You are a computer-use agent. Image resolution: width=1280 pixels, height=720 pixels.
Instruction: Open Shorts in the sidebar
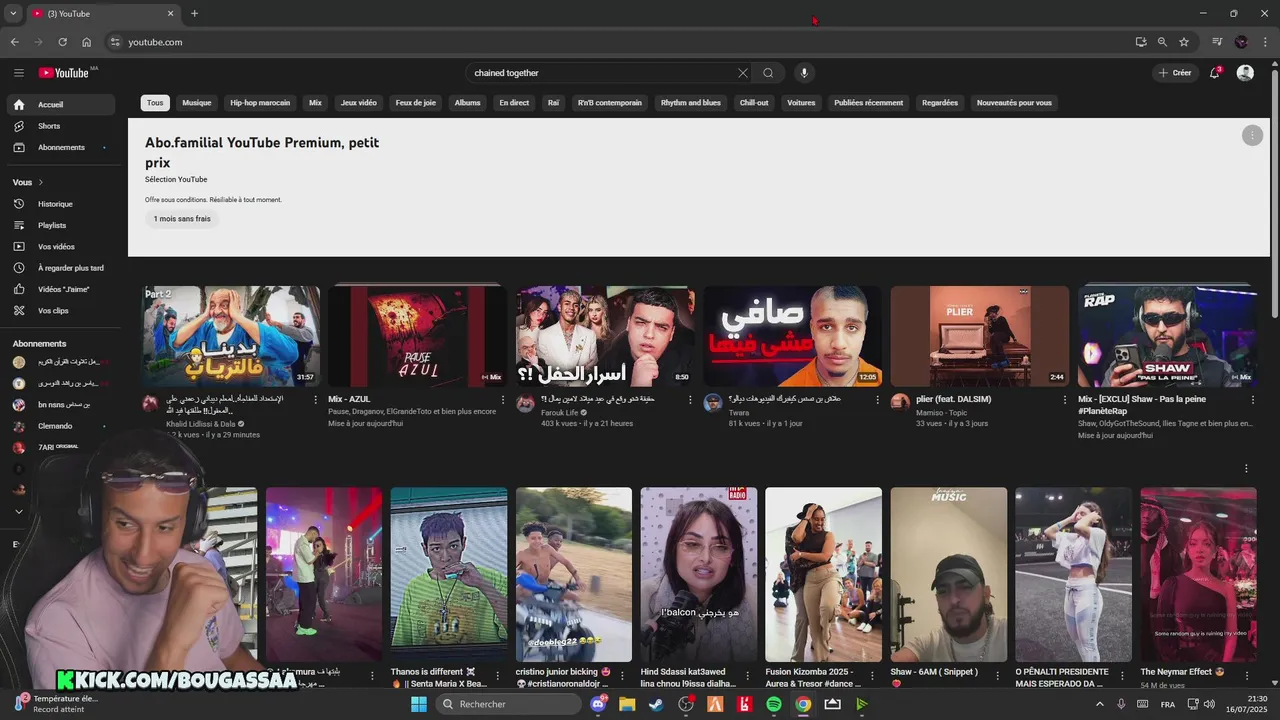click(61, 126)
